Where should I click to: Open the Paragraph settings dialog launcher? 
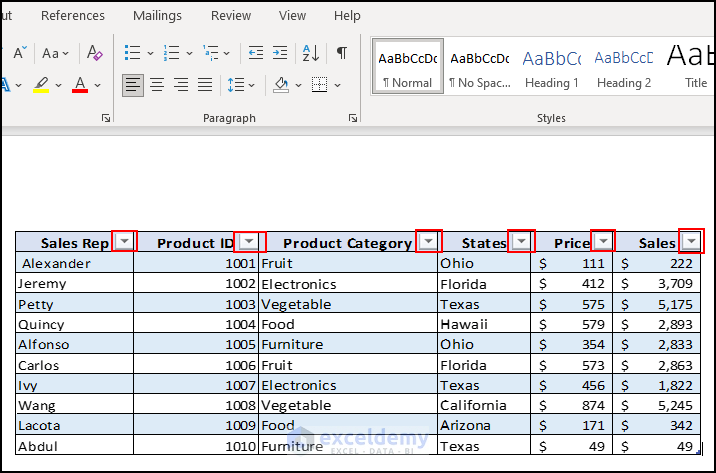[353, 118]
